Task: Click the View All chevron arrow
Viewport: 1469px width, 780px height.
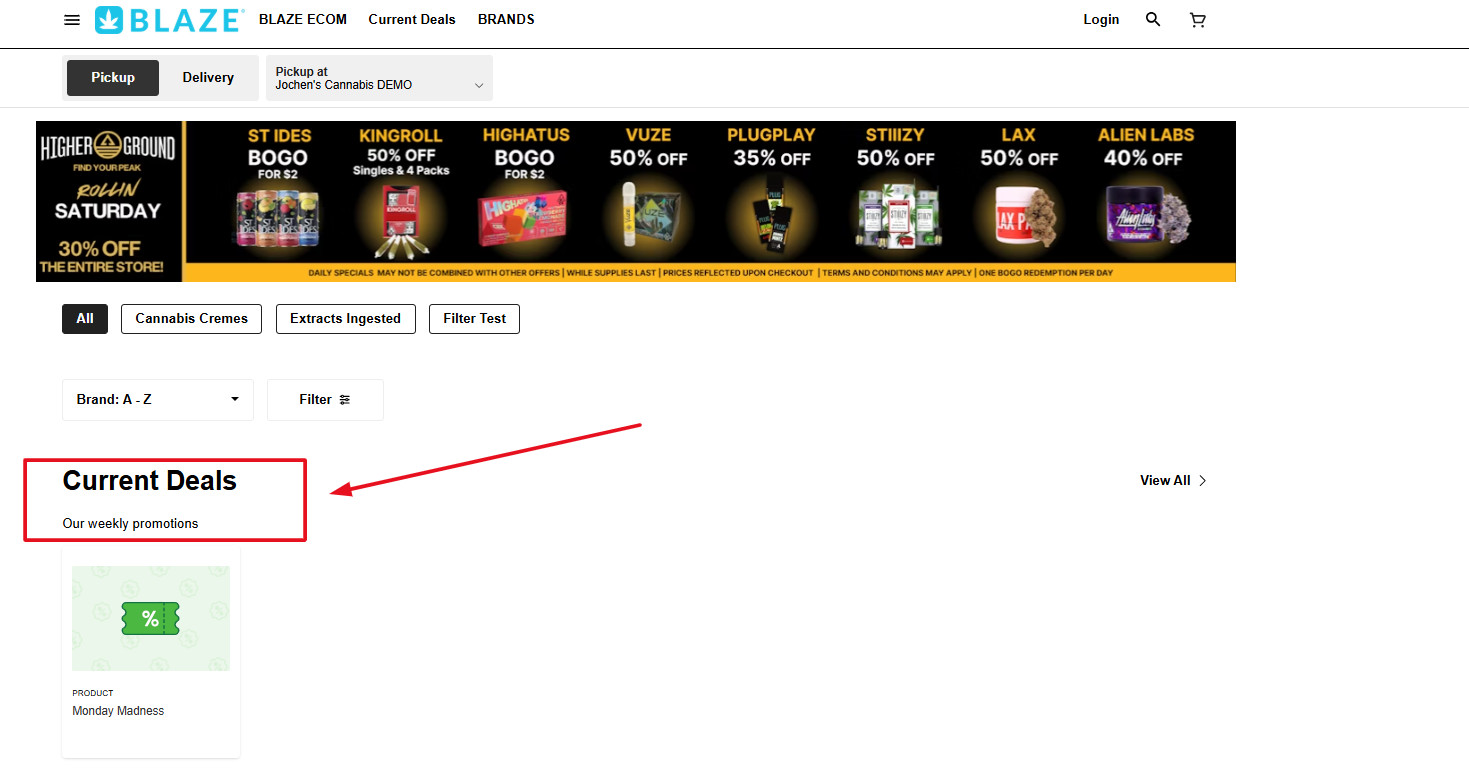Action: pyautogui.click(x=1203, y=481)
